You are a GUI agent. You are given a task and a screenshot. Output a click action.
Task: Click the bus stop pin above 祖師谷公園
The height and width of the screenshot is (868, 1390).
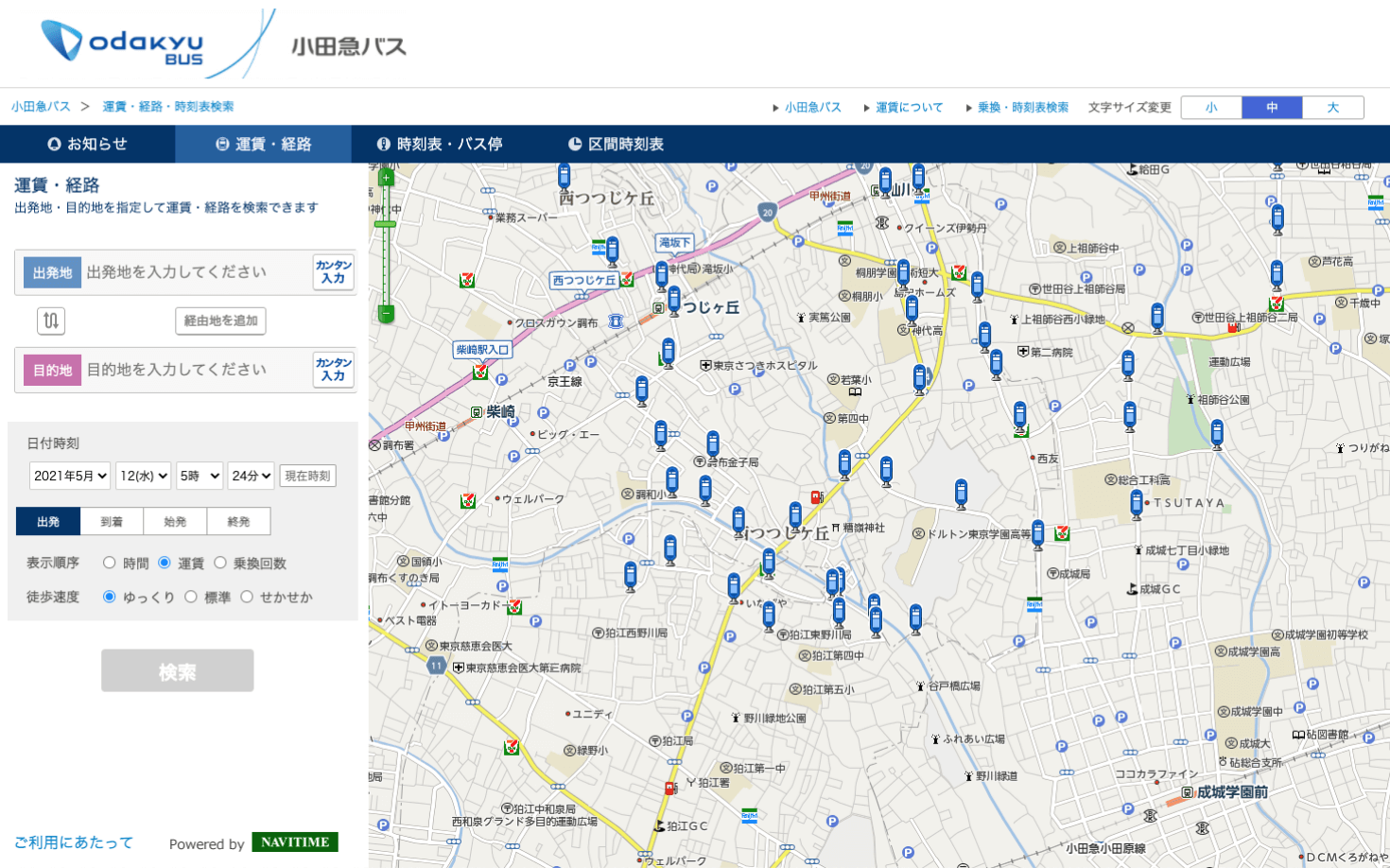pos(1217,434)
